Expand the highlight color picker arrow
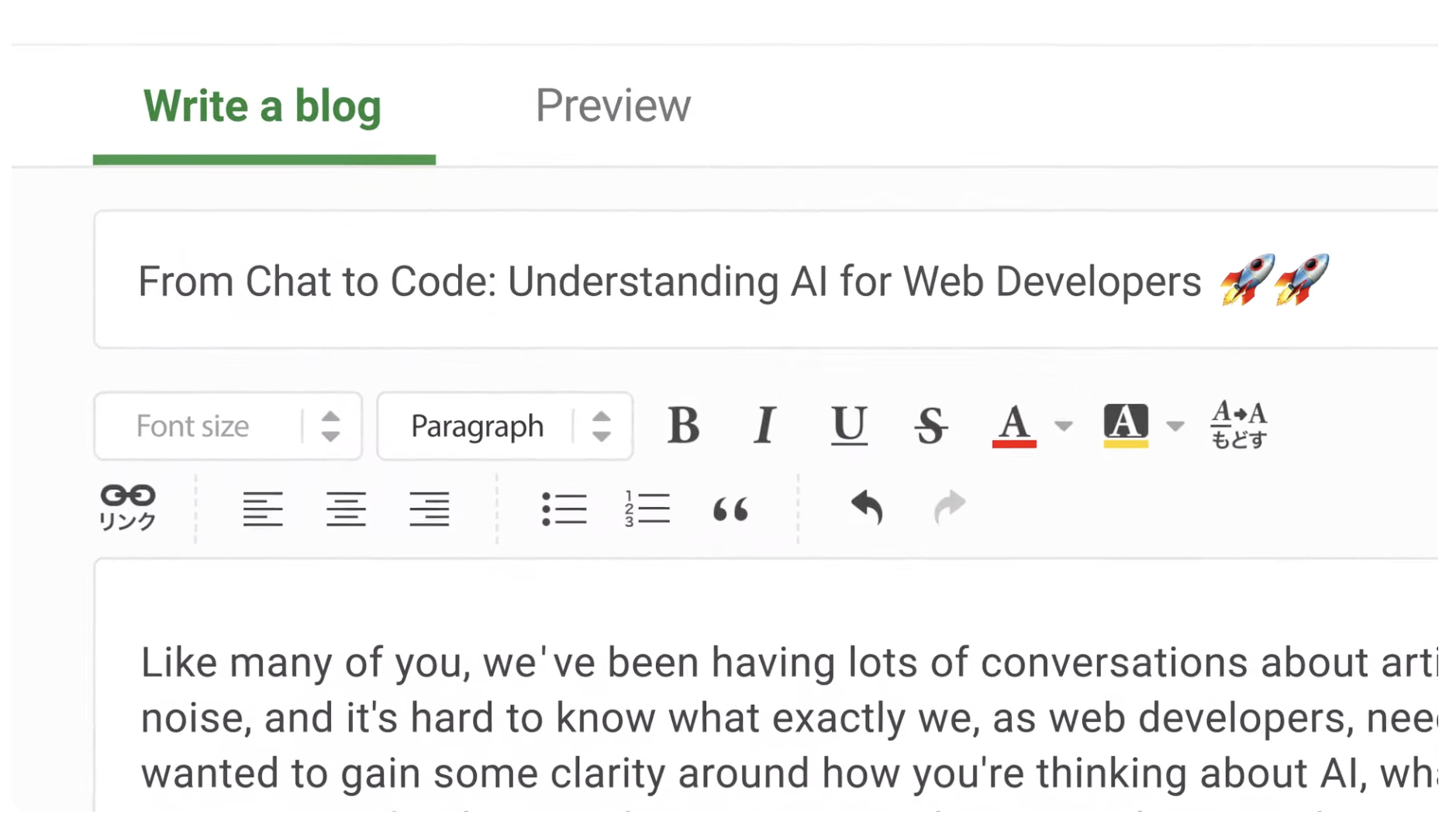Screen dimensions: 1456x828 [x=1175, y=426]
